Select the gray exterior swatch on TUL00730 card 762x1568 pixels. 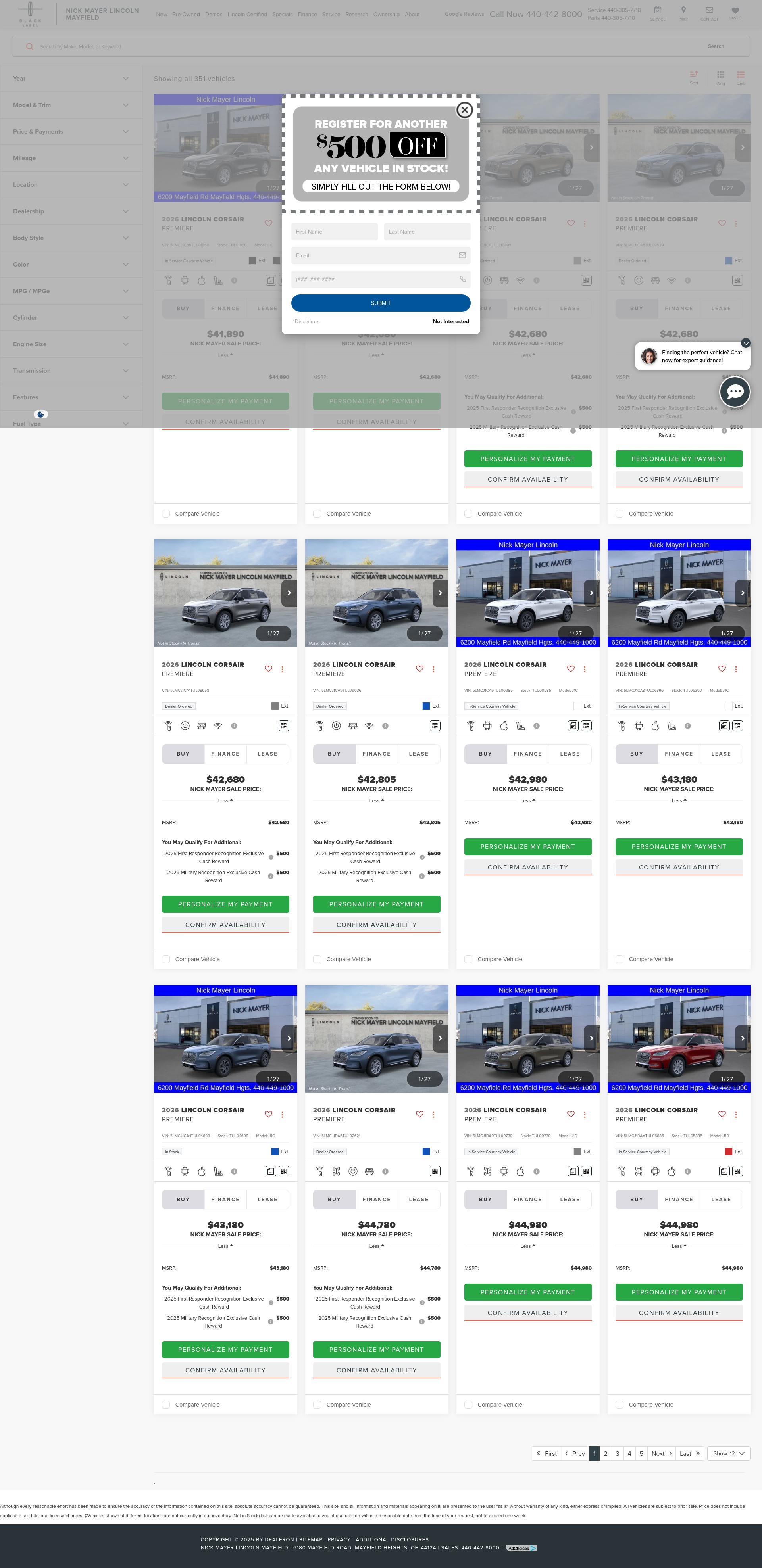[577, 1152]
